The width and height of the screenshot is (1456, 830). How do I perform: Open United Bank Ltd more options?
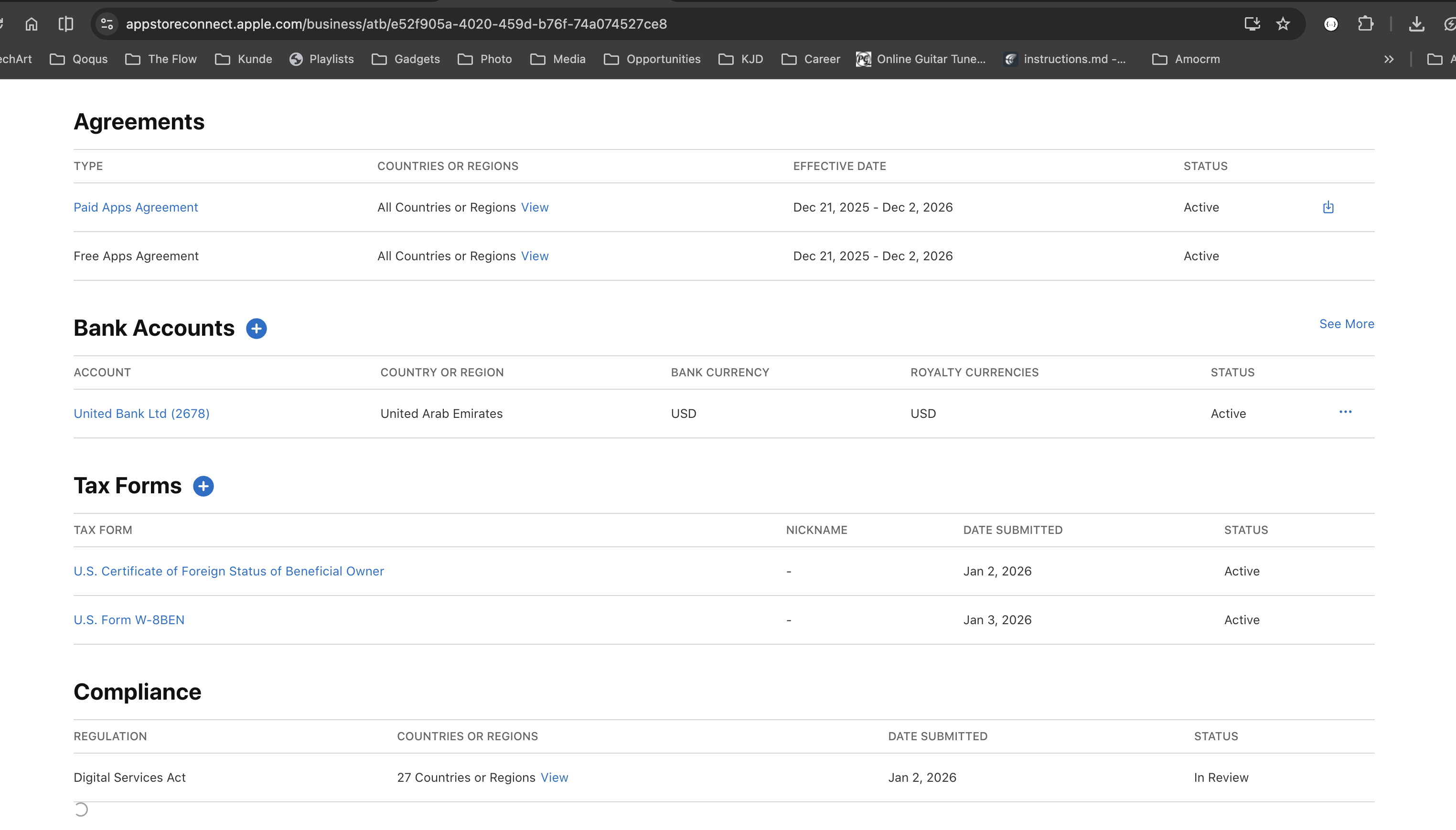click(1345, 412)
